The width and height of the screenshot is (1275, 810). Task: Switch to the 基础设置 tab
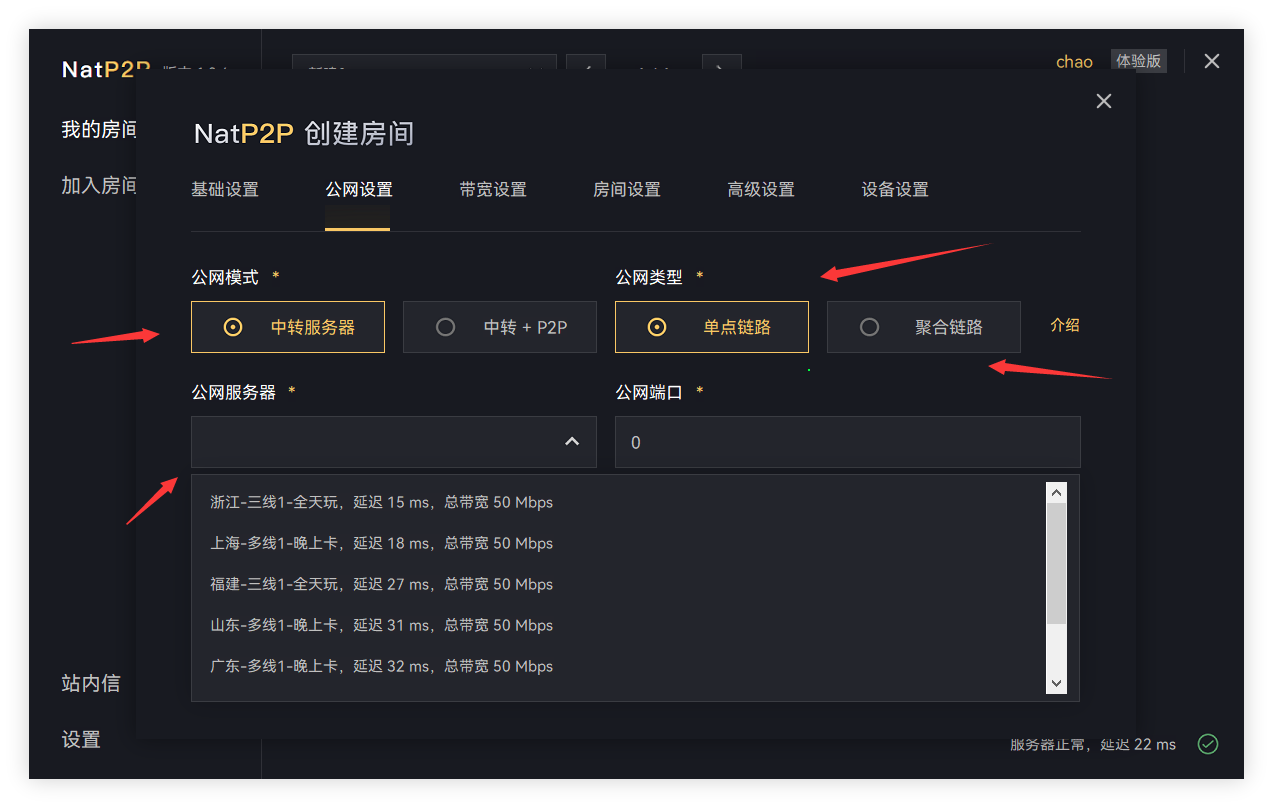tap(225, 189)
